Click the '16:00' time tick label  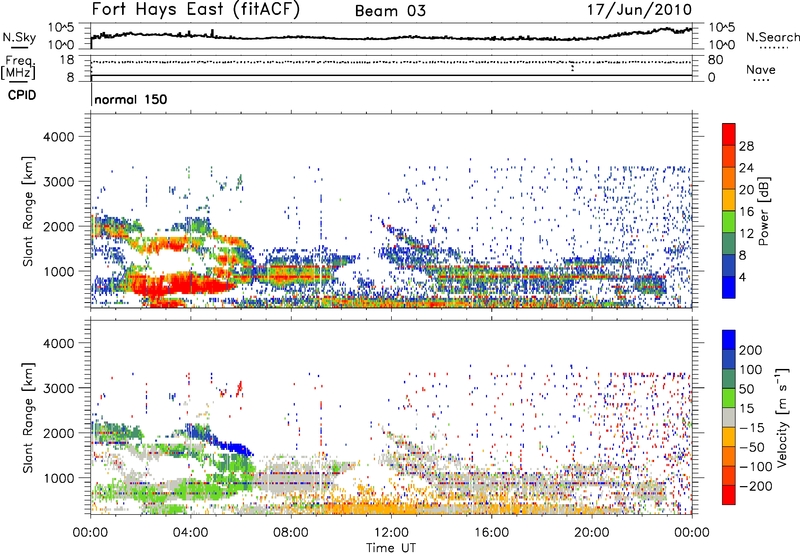491,533
